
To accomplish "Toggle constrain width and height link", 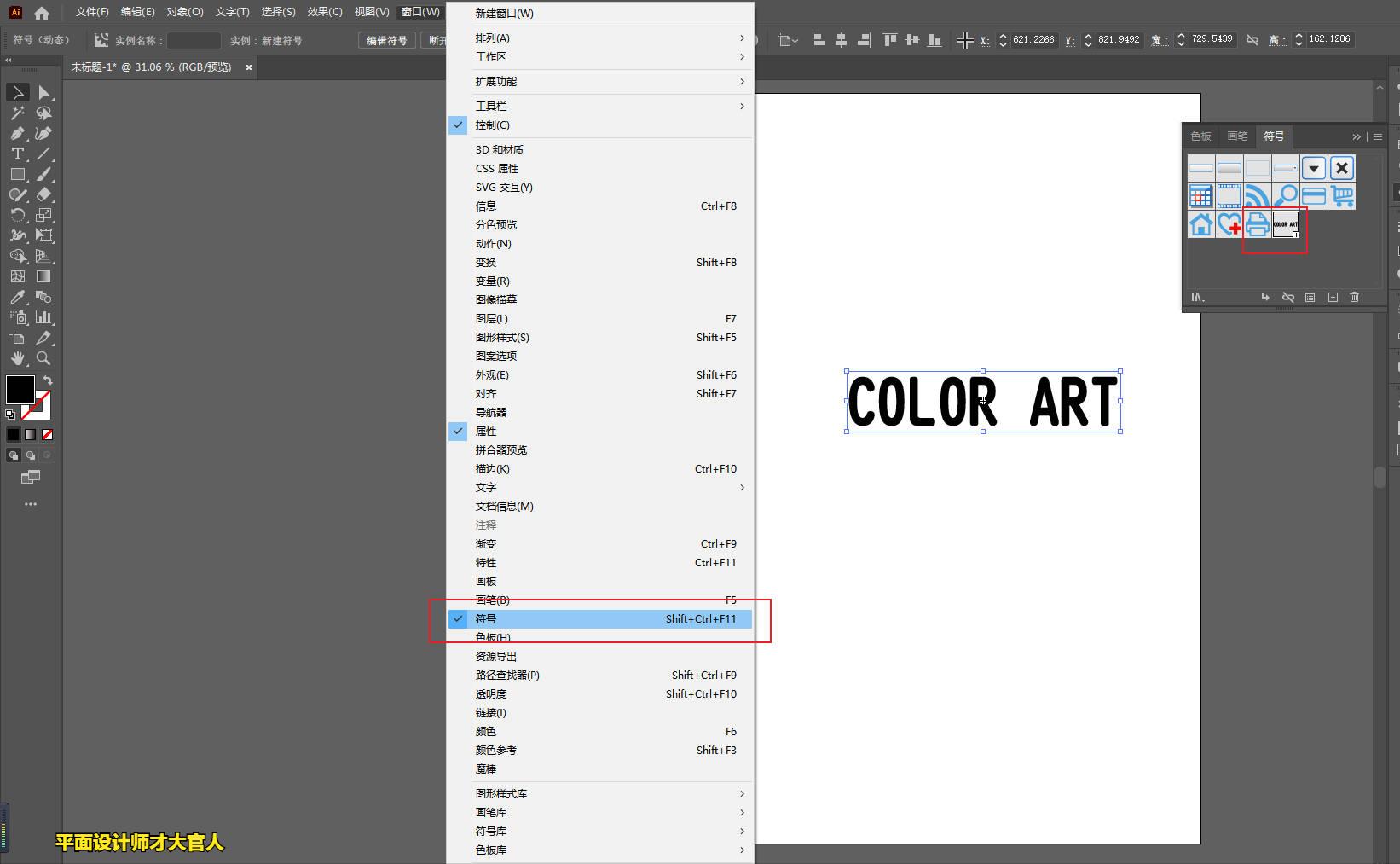I will pyautogui.click(x=1252, y=39).
